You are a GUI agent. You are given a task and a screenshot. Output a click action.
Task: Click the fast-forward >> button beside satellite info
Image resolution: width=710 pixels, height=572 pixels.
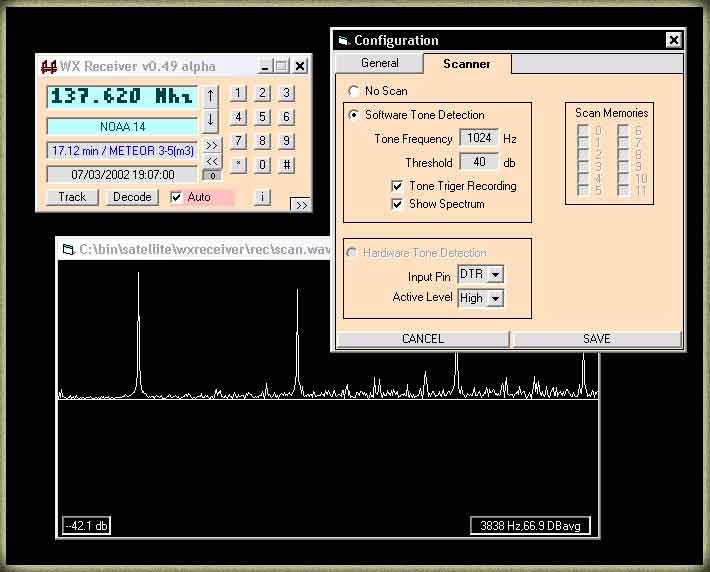coord(211,144)
